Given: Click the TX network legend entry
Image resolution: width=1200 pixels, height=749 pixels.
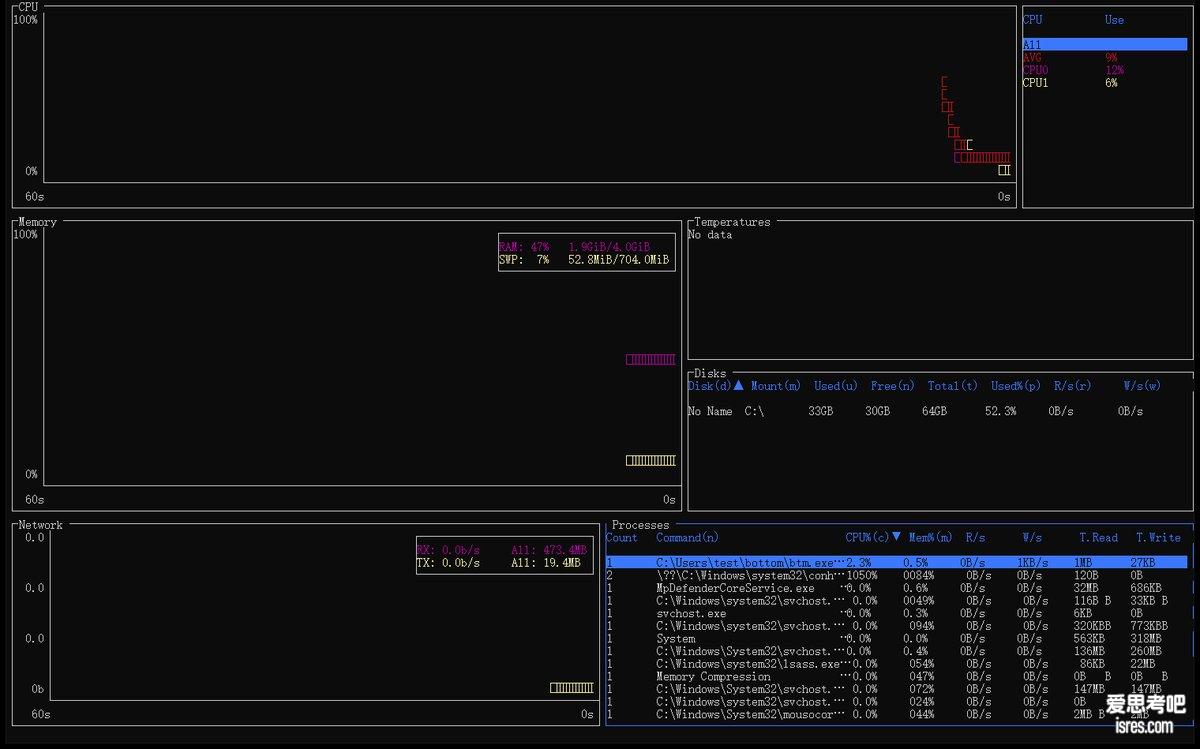Looking at the screenshot, I should click(498, 563).
